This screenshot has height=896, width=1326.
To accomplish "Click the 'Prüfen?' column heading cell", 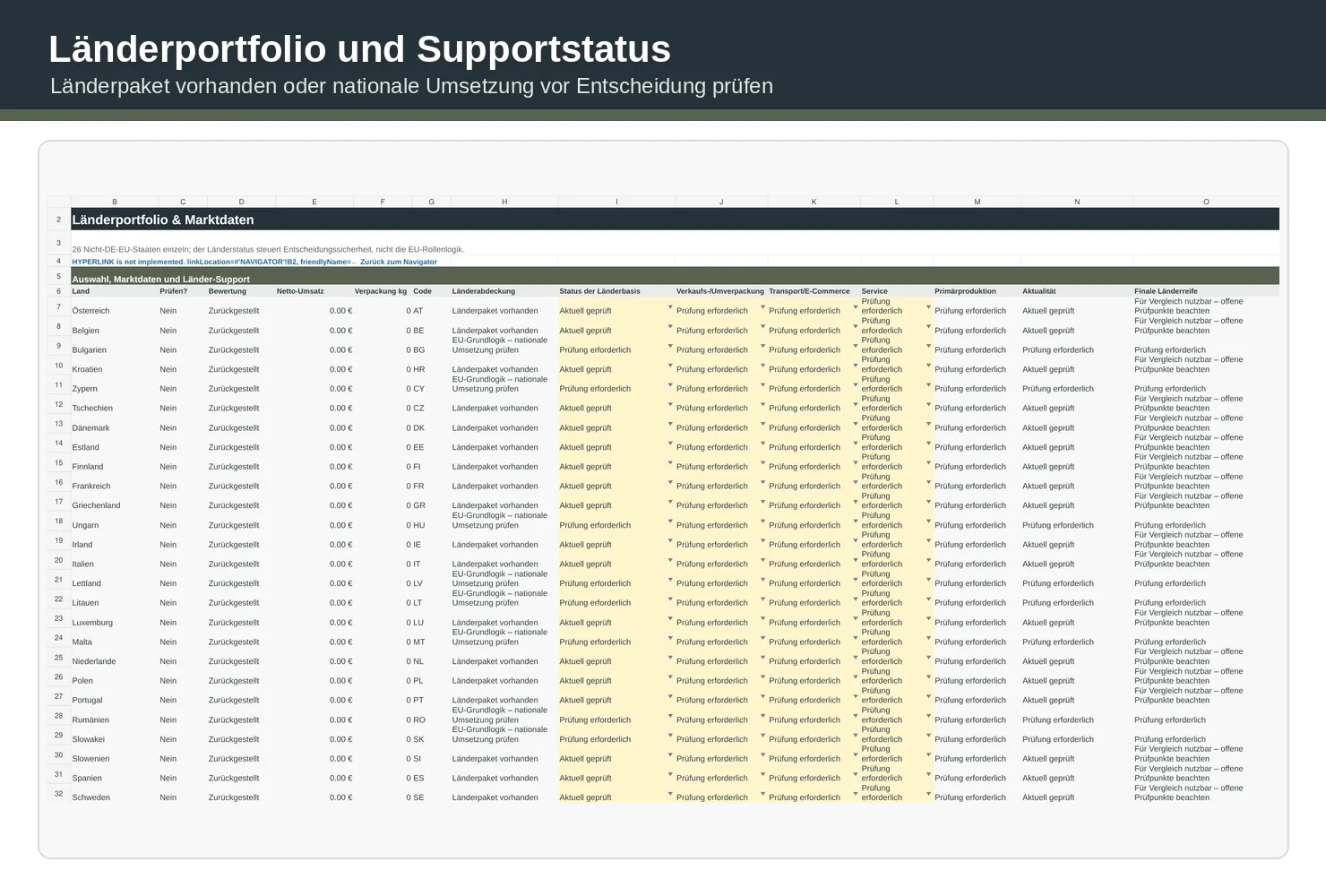I will [183, 291].
